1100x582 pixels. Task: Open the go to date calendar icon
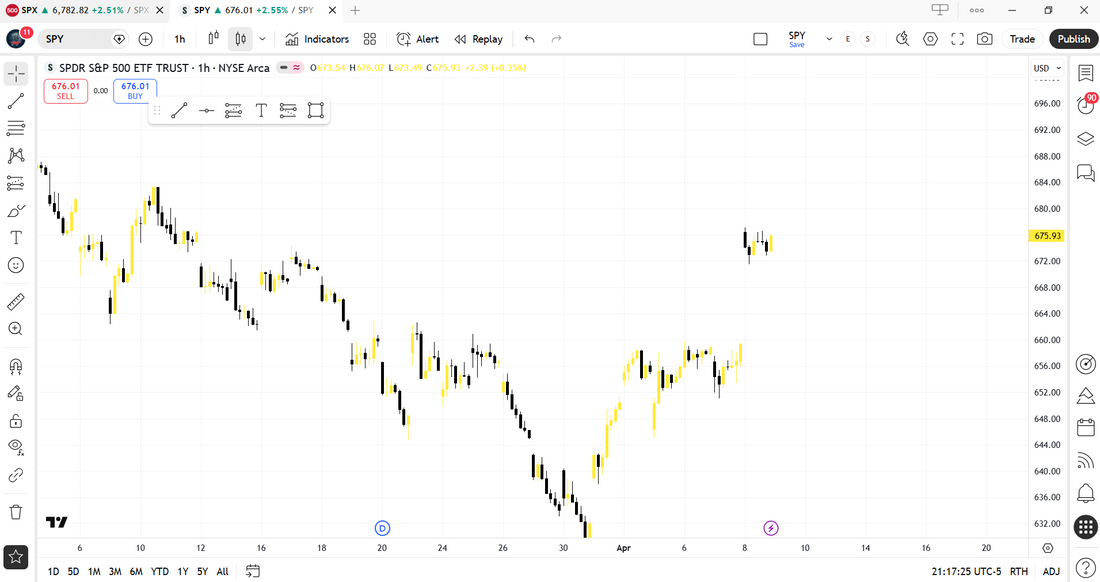click(x=253, y=571)
